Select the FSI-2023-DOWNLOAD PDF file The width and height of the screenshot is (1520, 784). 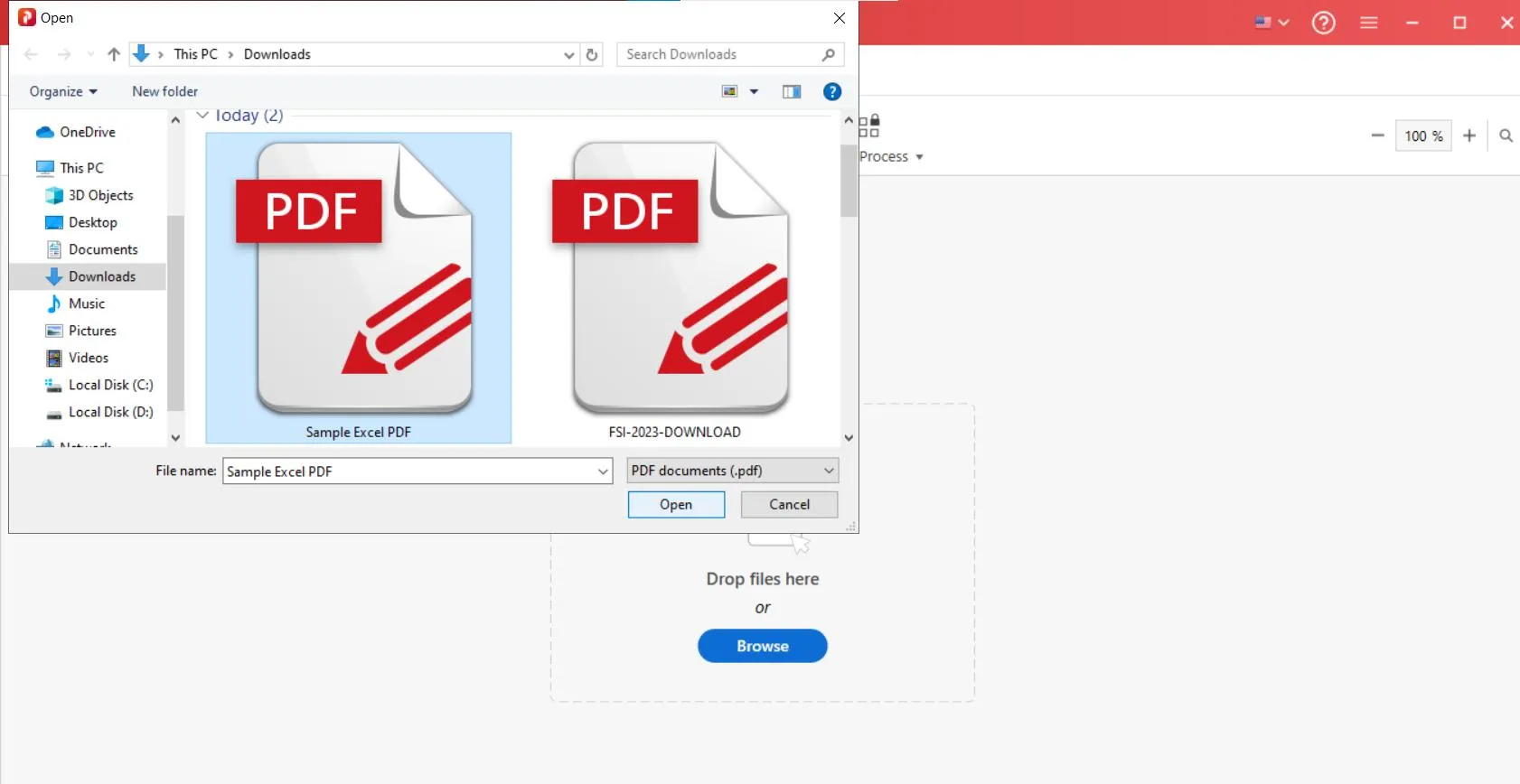(675, 288)
